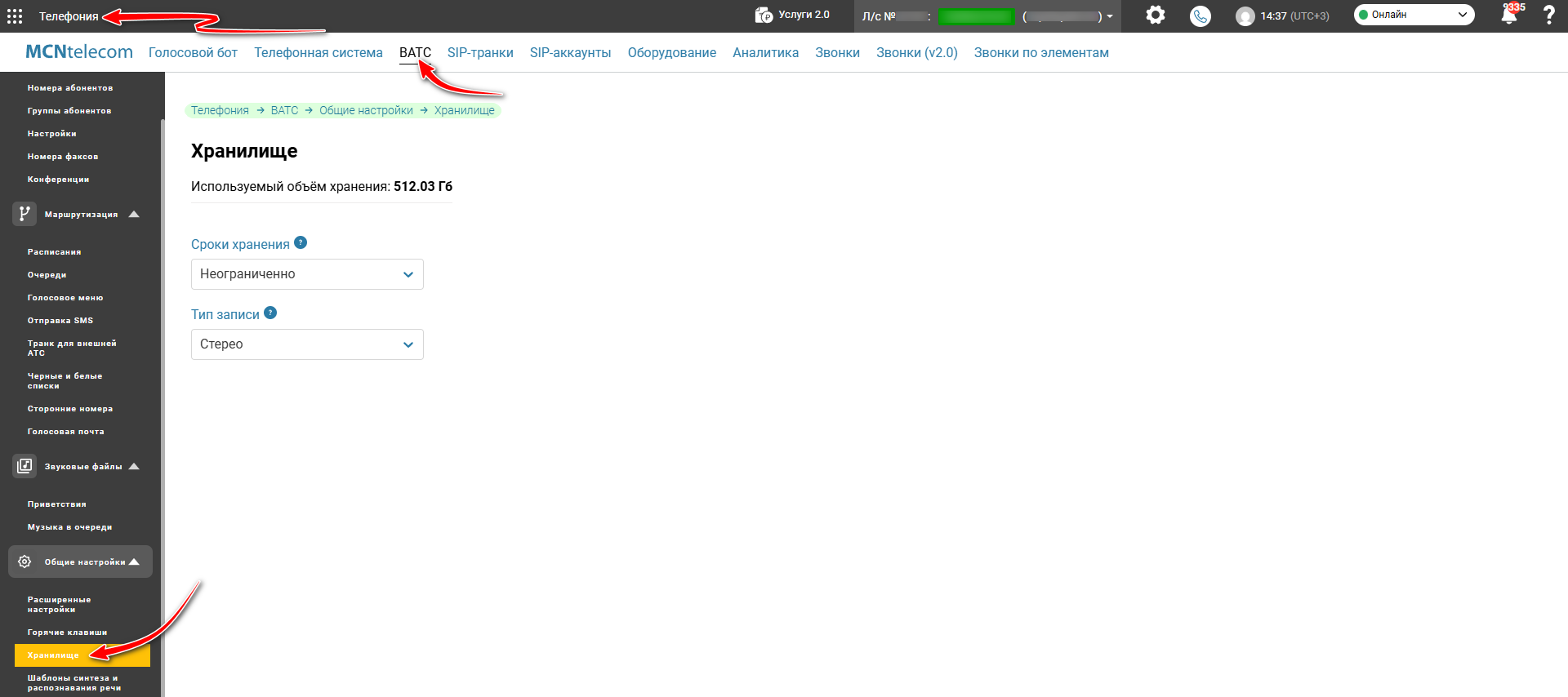Open the Аналитика tab
Image resolution: width=1568 pixels, height=697 pixels.
tap(765, 52)
